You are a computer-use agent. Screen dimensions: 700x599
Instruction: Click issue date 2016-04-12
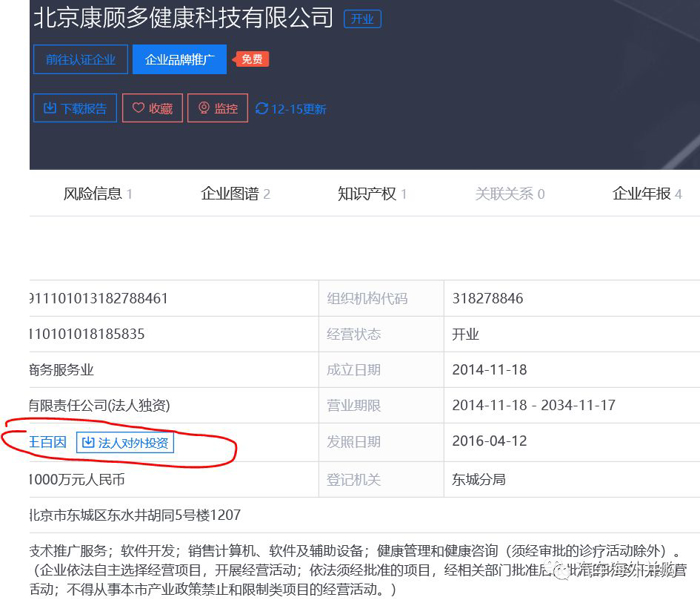click(x=489, y=441)
